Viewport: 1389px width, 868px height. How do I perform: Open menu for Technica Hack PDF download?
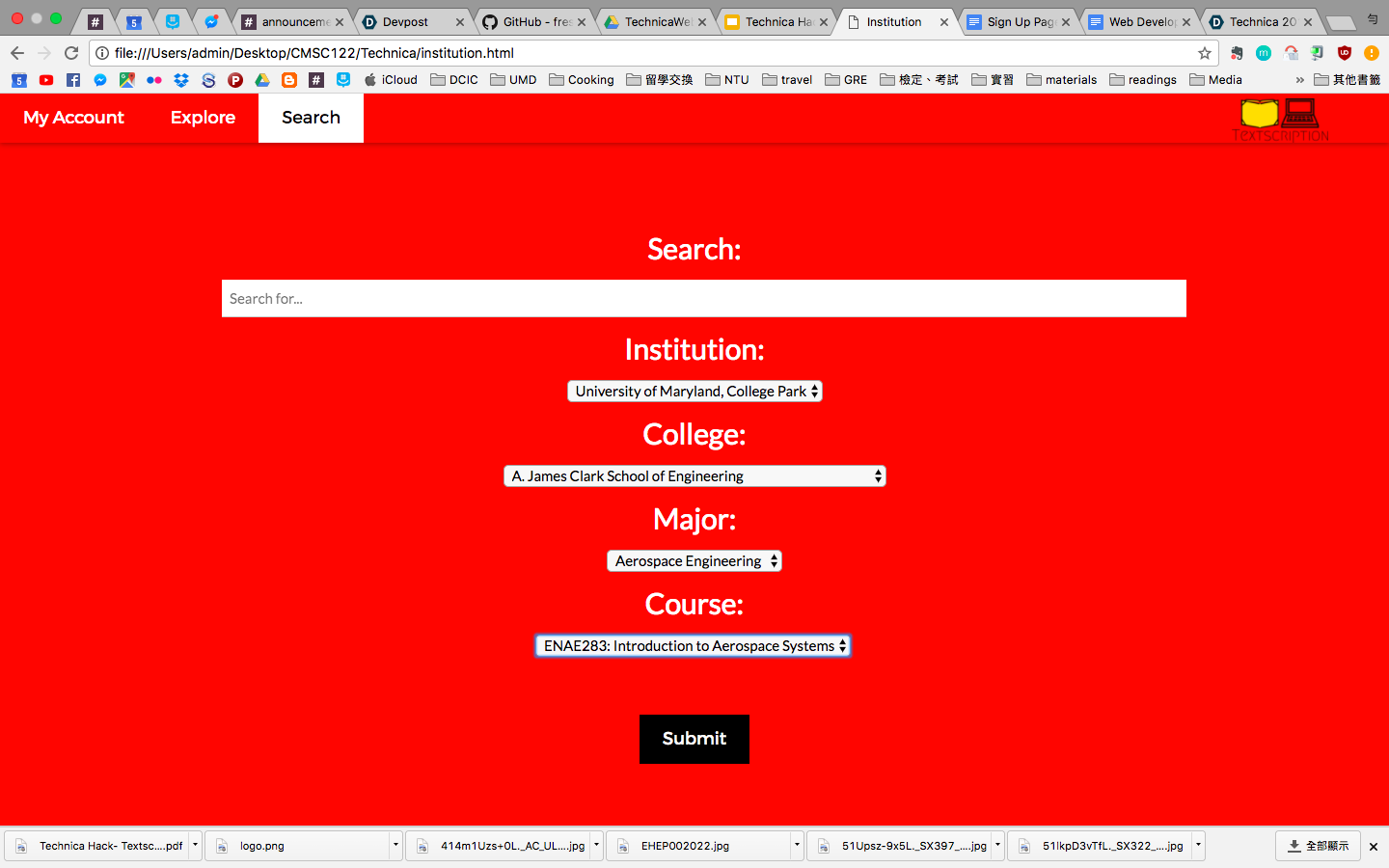(x=195, y=846)
